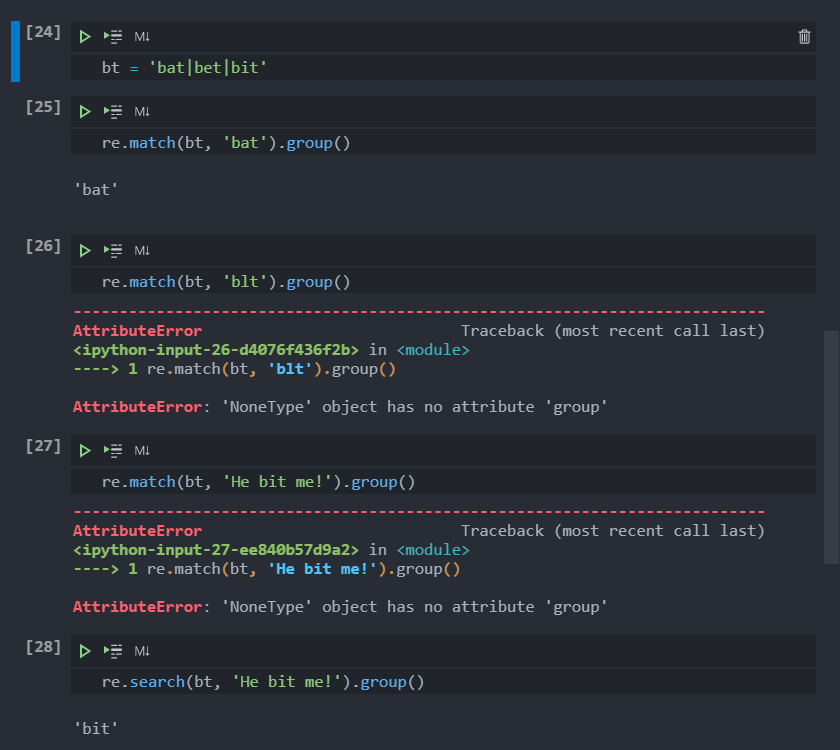Click into the re.match(bt, 'blt') code cell

[x=443, y=281]
